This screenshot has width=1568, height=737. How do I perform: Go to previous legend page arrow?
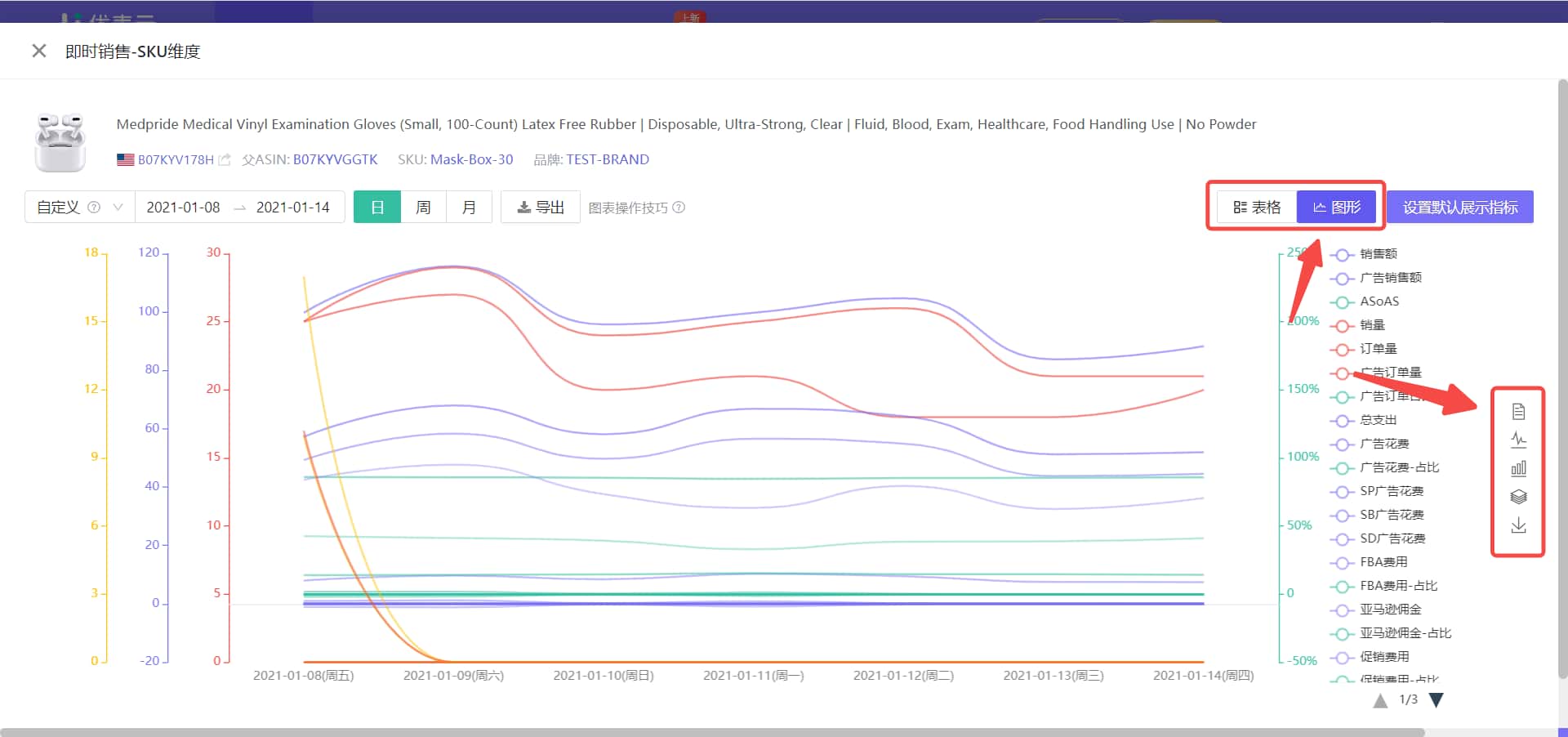[1380, 700]
